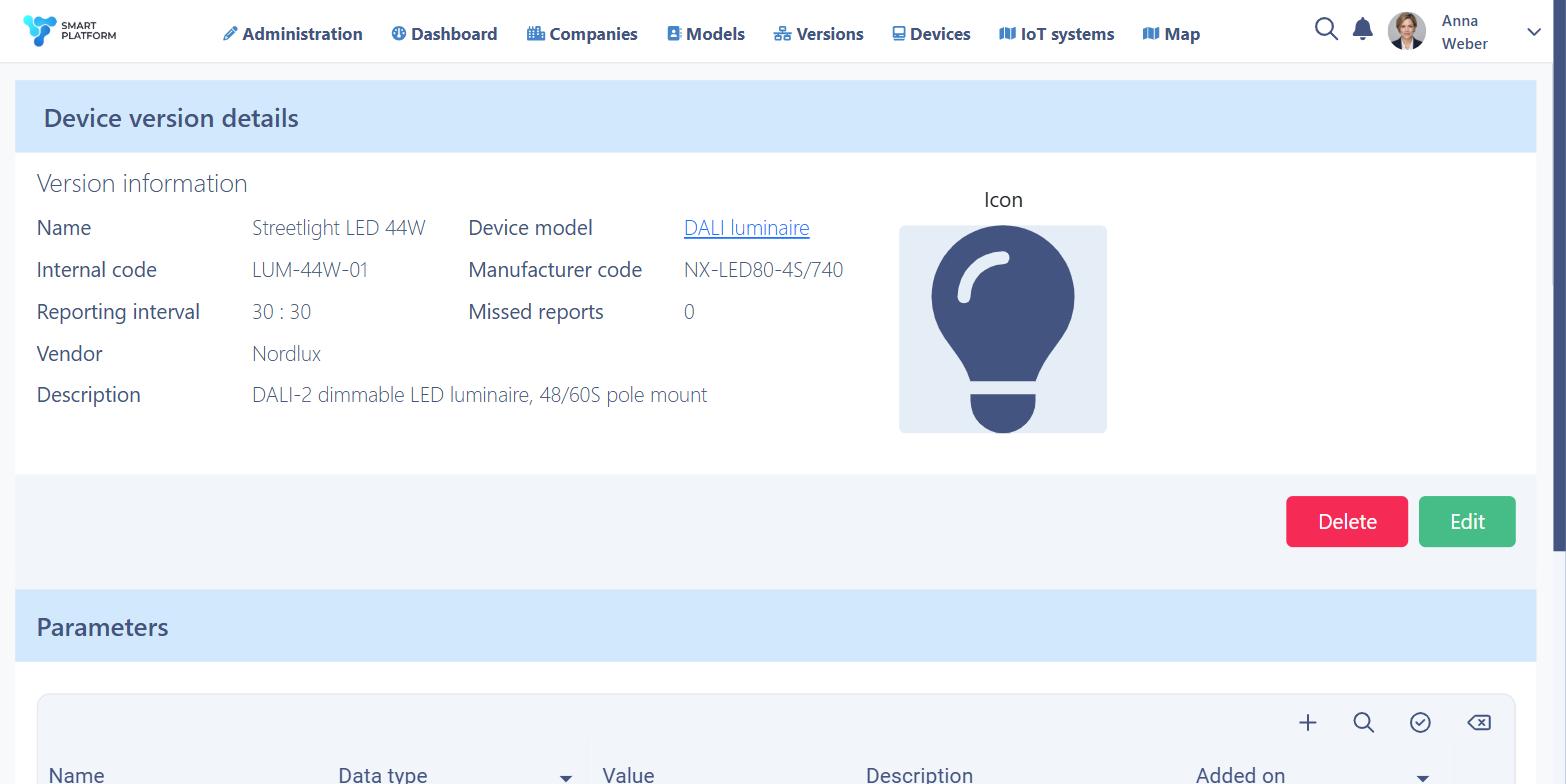The width and height of the screenshot is (1566, 784).
Task: Click the DALI-2 dimmable LED luminaire description text
Action: pos(479,395)
